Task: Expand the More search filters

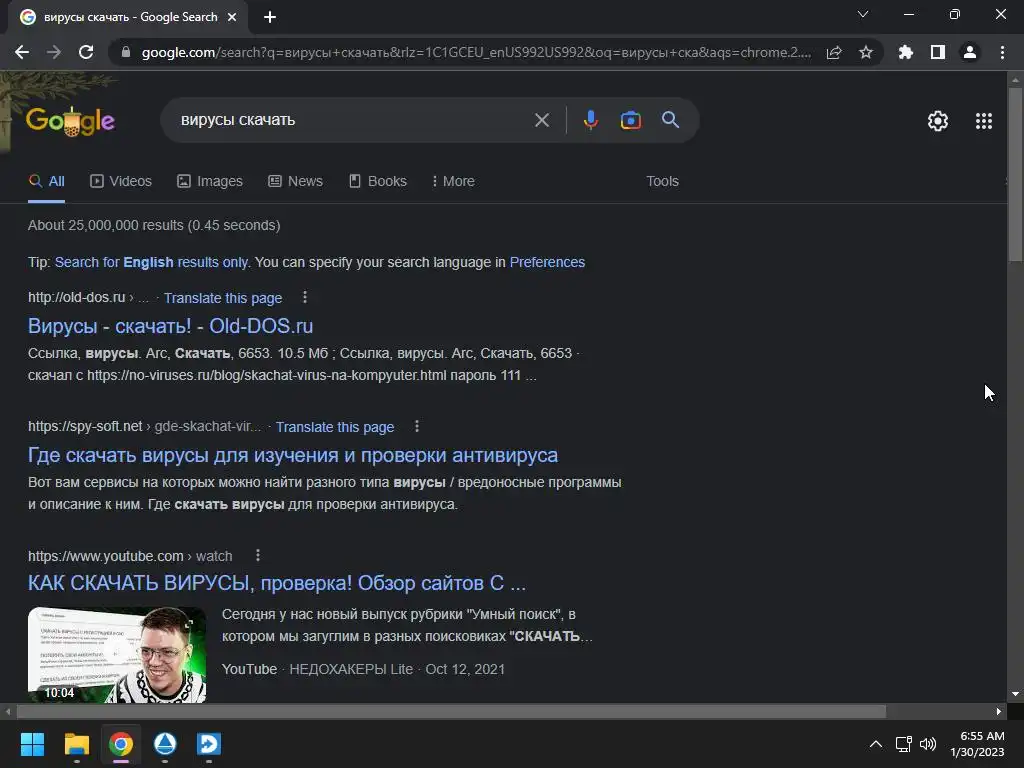Action: 453,182
